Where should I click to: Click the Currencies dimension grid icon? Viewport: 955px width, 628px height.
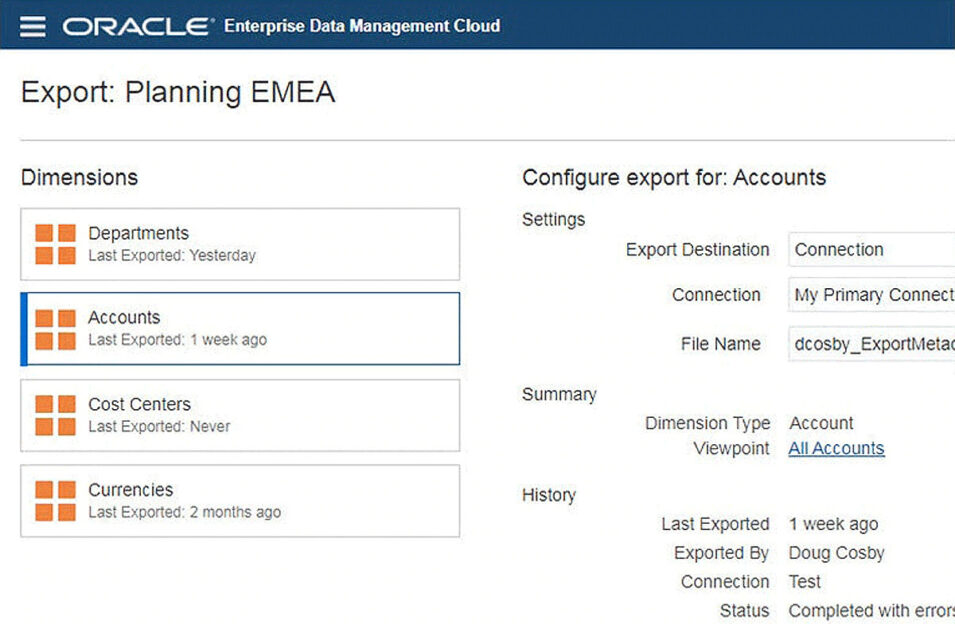click(x=56, y=500)
